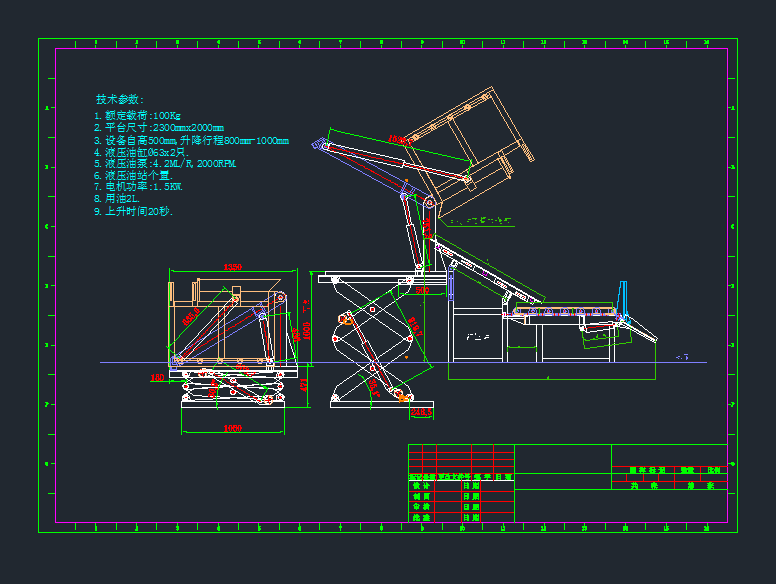Viewport: 776px width, 584px height.
Task: Click the 上升时间20秒 text line
Action: click(133, 212)
